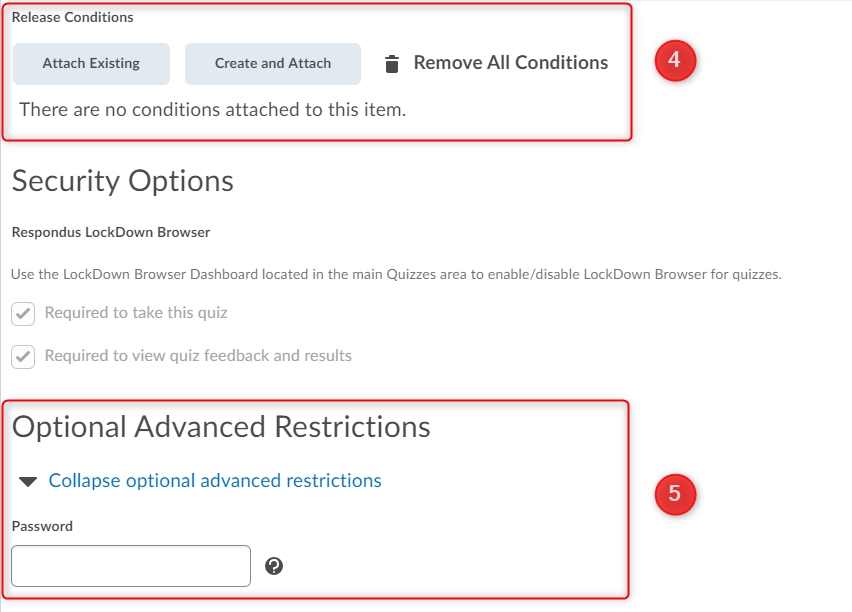Open the Collapse optional advanced restrictions link
The image size is (852, 612).
pos(215,481)
